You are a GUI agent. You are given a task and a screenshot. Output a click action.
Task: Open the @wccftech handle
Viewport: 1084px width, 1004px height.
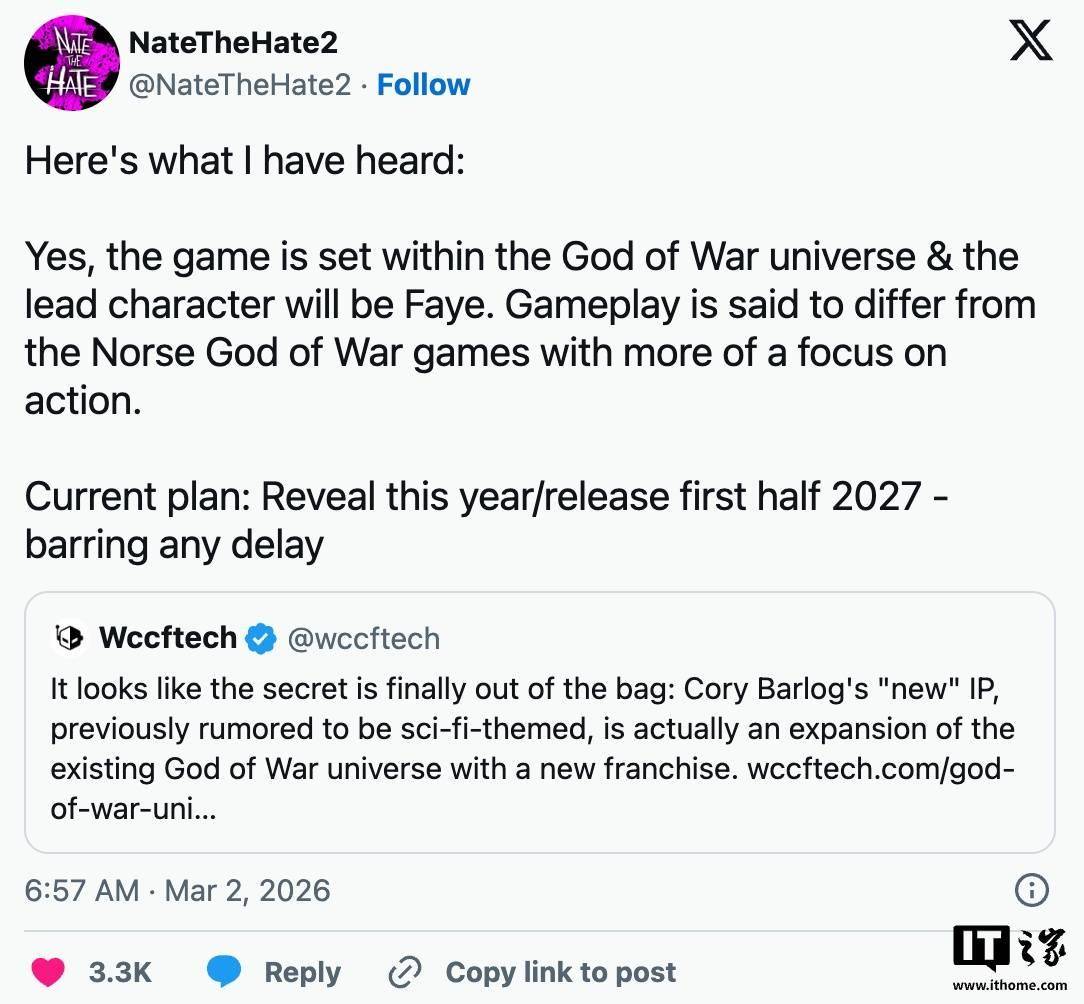tap(363, 638)
